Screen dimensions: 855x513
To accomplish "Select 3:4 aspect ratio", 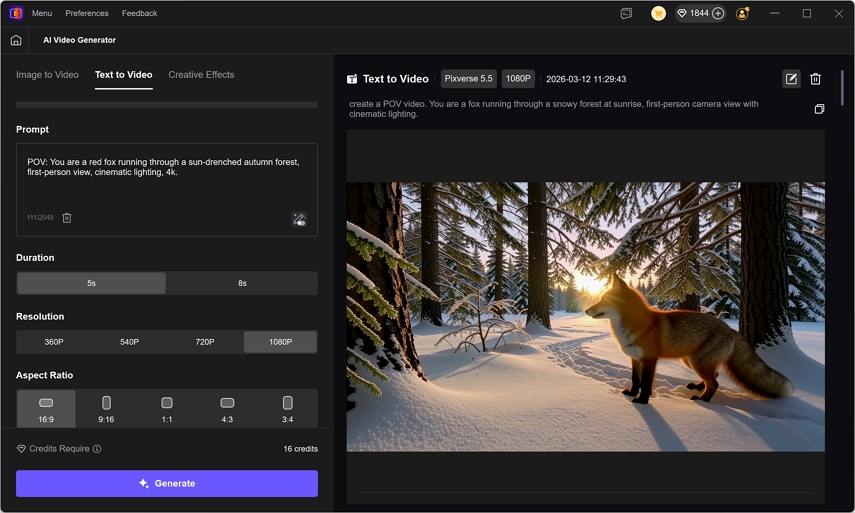I will tap(287, 409).
